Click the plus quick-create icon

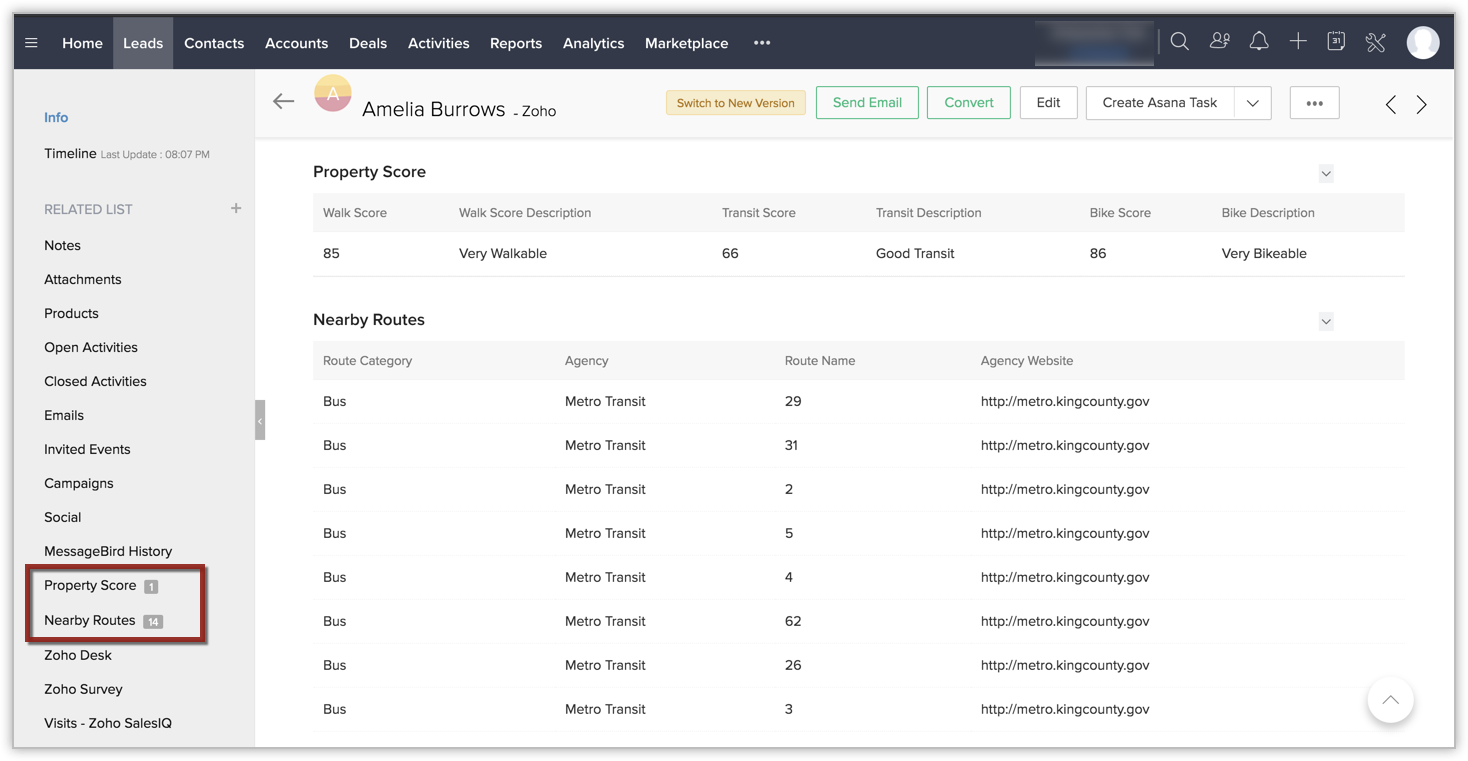coord(1298,42)
